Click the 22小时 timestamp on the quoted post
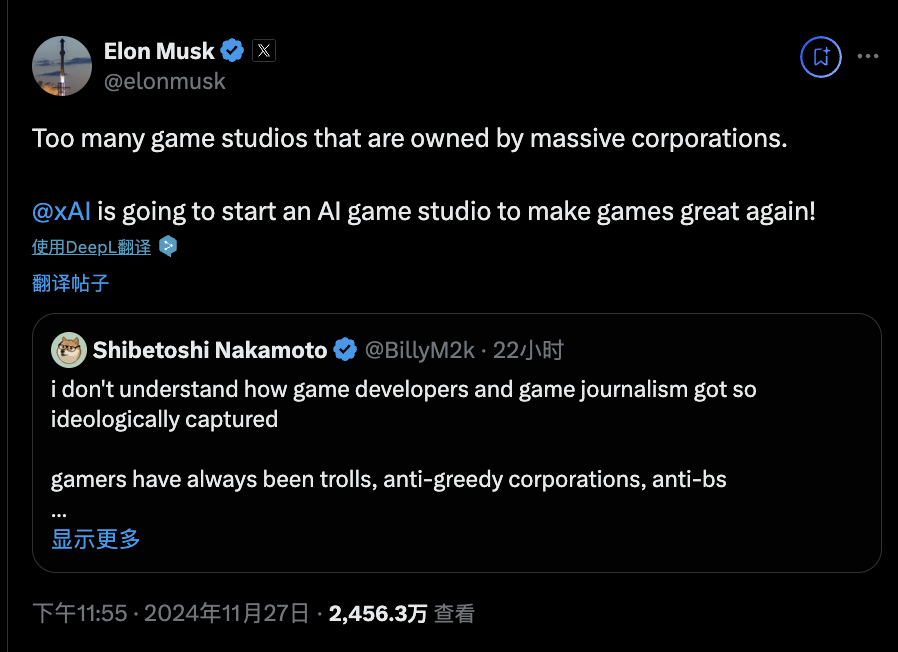The image size is (898, 652). tap(528, 350)
